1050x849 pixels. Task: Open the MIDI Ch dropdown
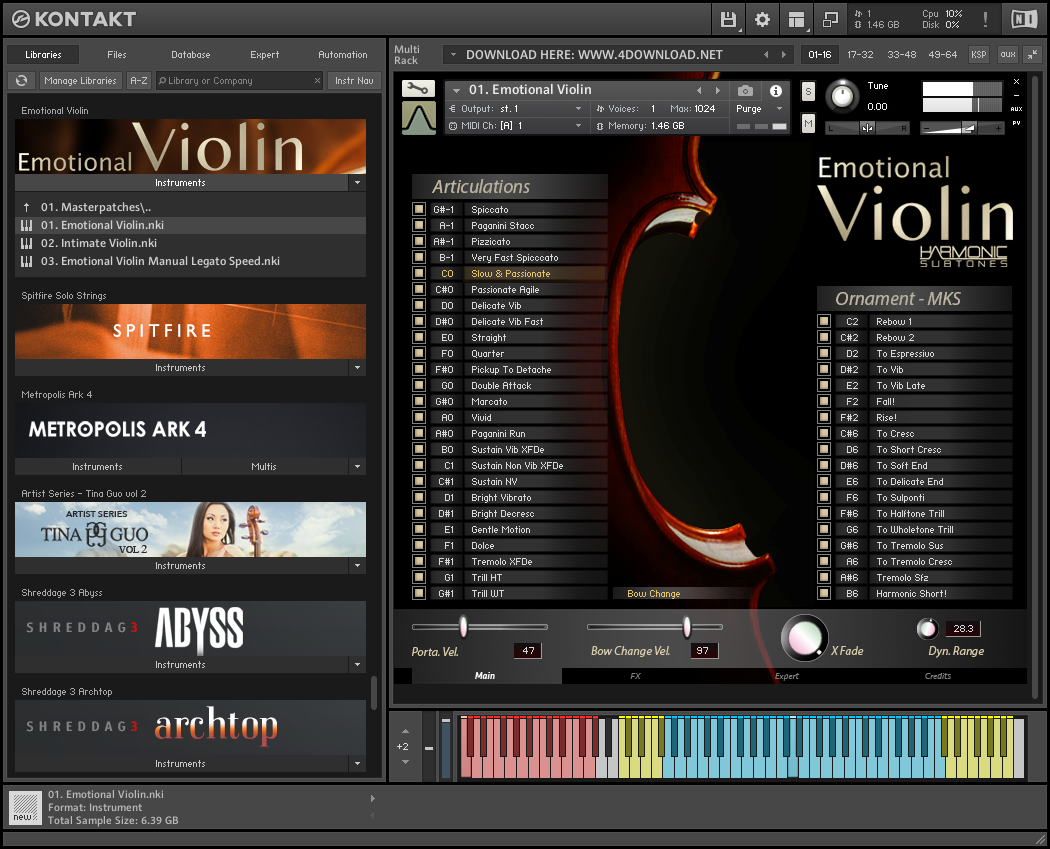pyautogui.click(x=579, y=126)
